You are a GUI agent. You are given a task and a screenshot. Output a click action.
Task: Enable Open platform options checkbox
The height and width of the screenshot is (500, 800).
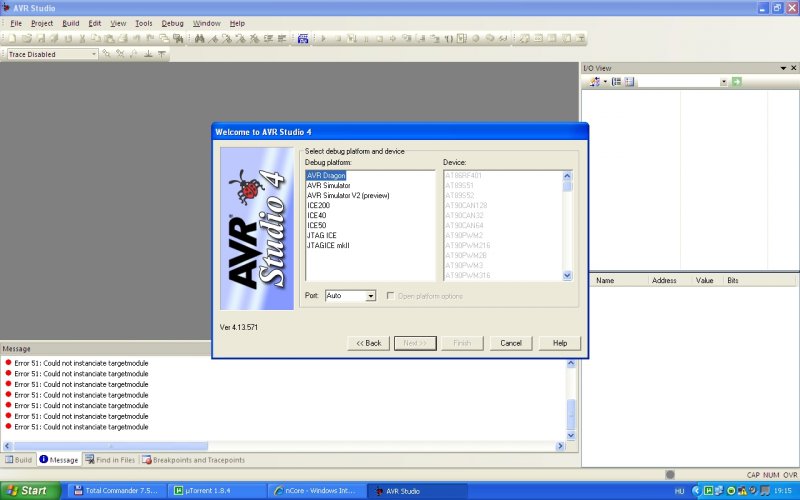390,296
